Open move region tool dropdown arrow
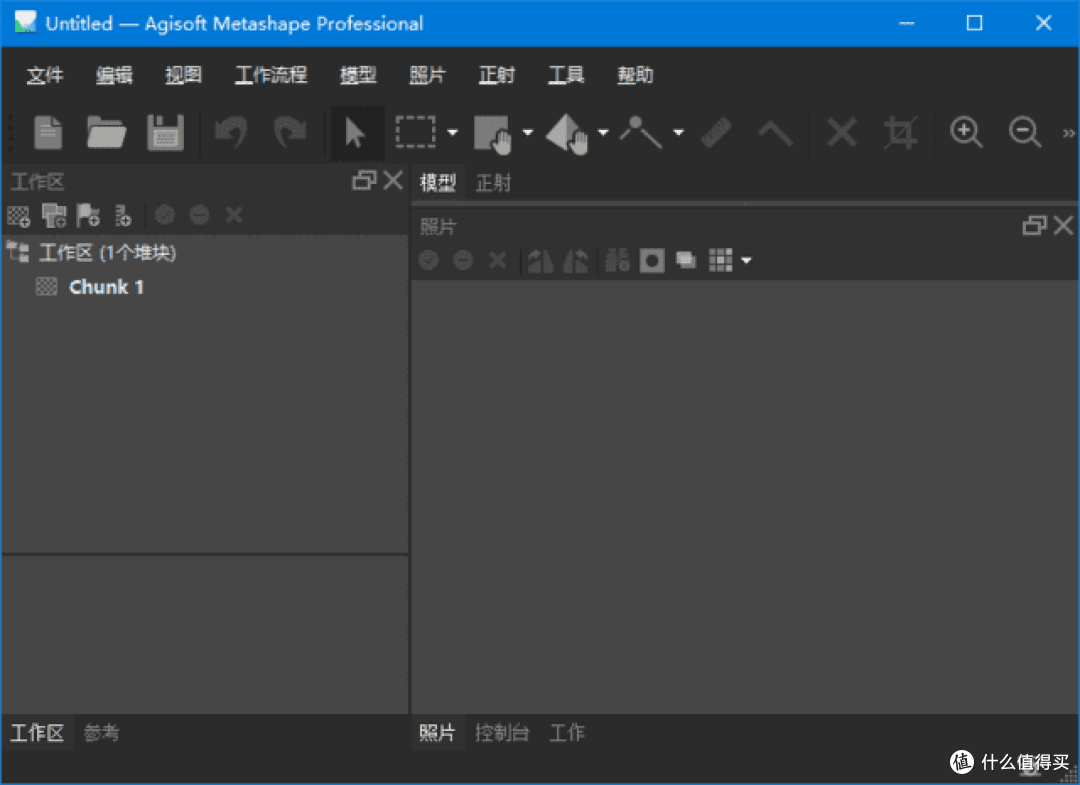 [528, 132]
